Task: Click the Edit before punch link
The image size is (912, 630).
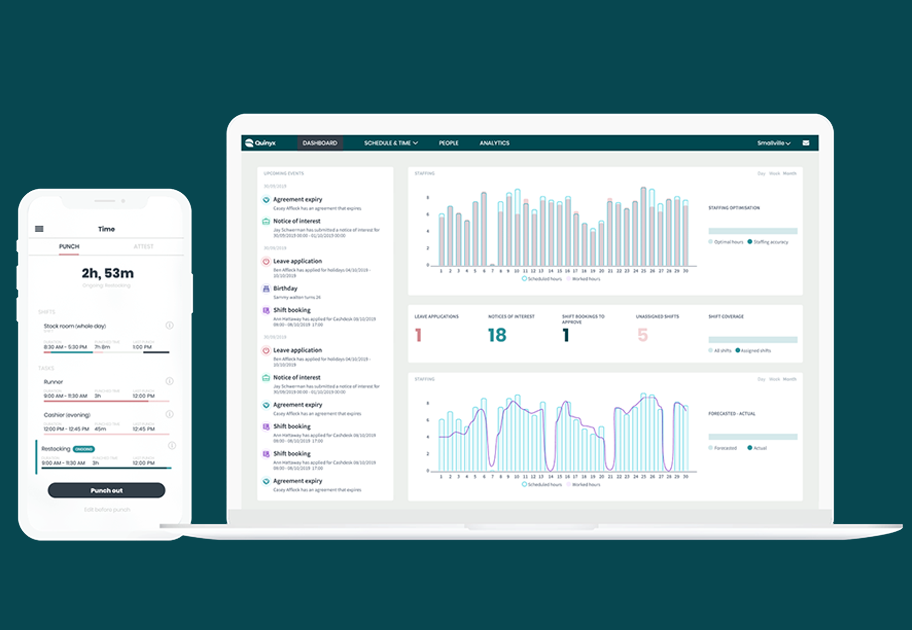Action: click(106, 509)
